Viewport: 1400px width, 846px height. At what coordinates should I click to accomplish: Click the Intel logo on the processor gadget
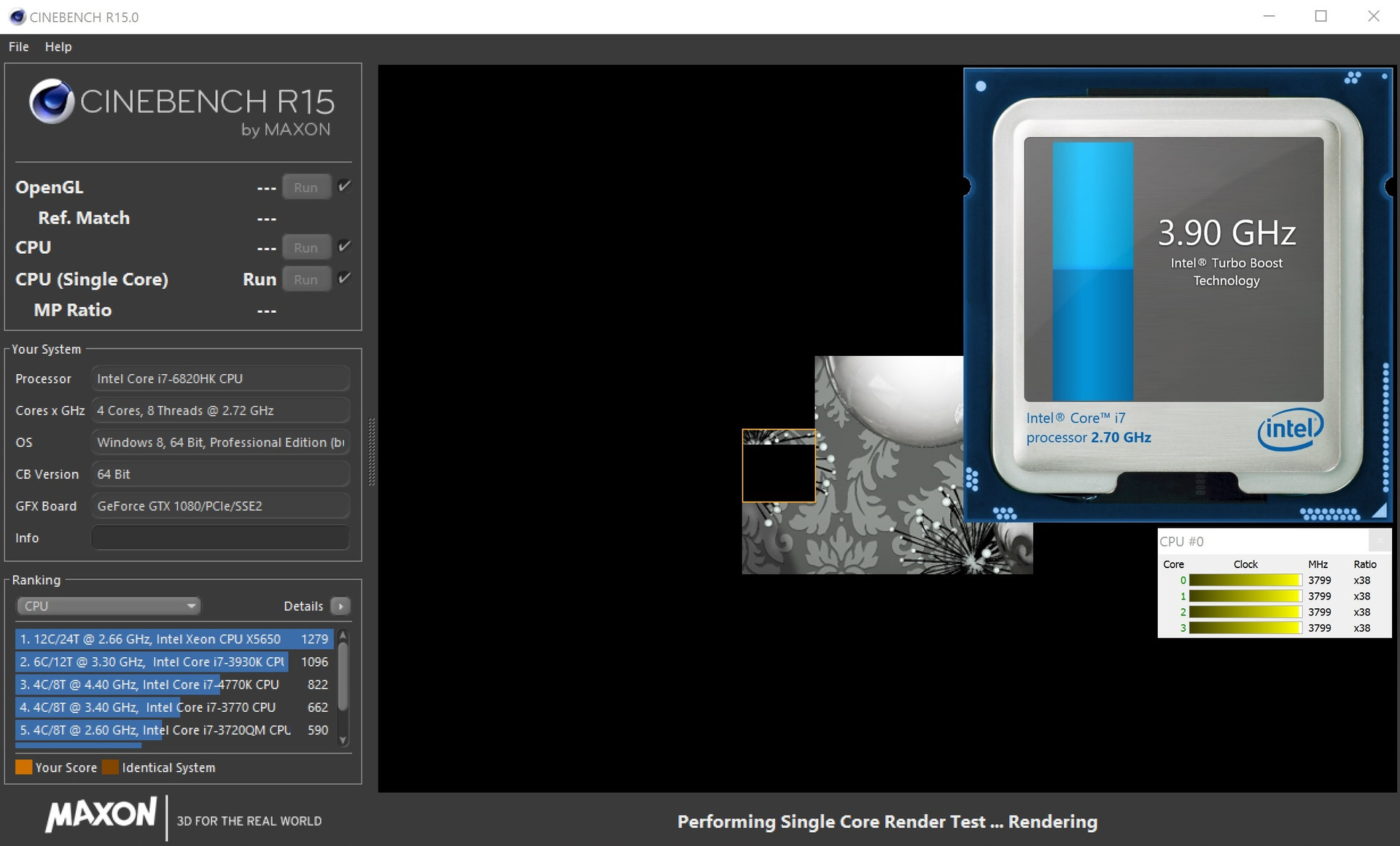tap(1289, 429)
